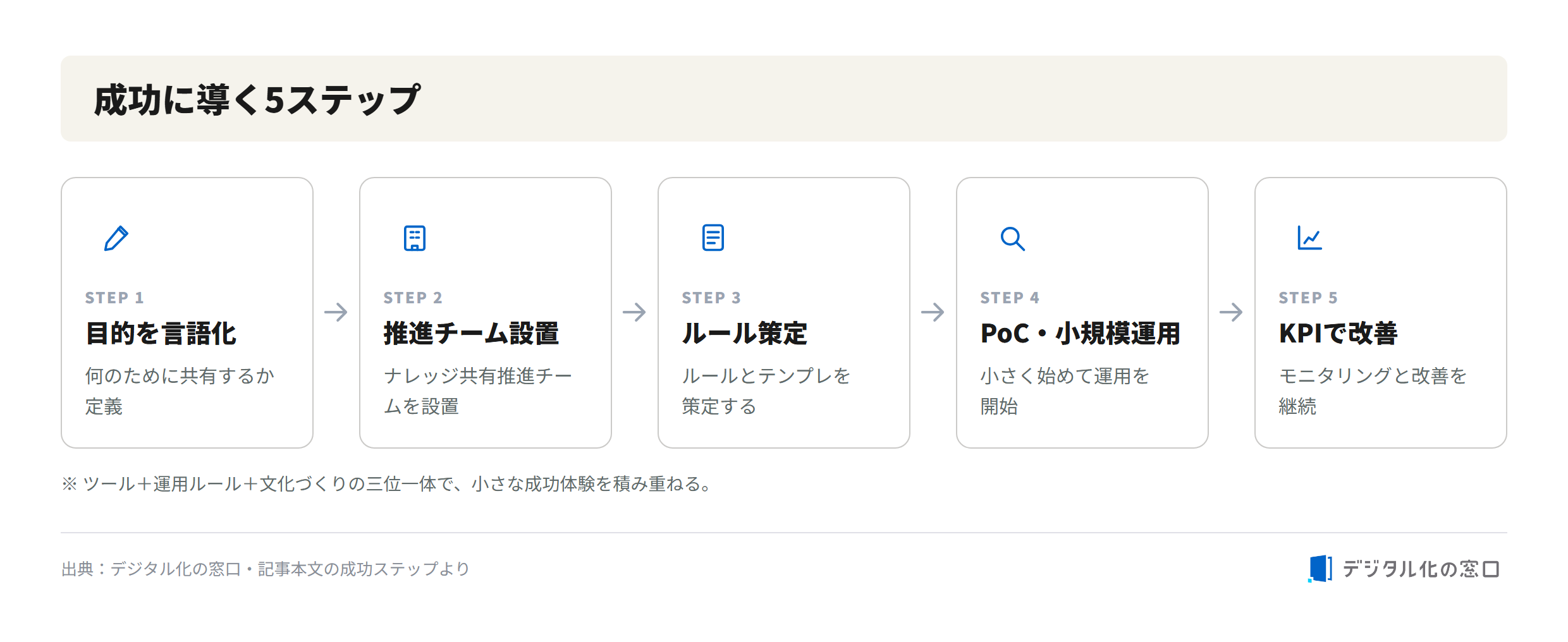Click the デジタル化の窓口 brand text
Viewport: 1568px width, 642px height.
coord(1421,569)
